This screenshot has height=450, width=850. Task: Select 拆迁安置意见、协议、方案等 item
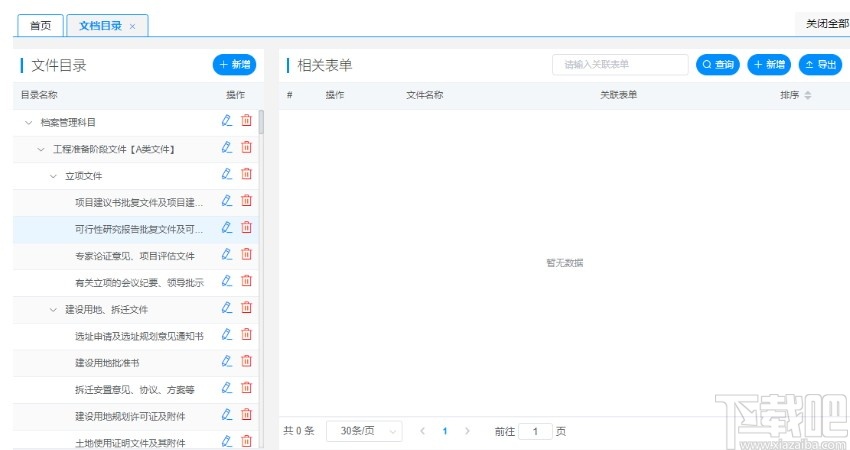click(x=134, y=389)
